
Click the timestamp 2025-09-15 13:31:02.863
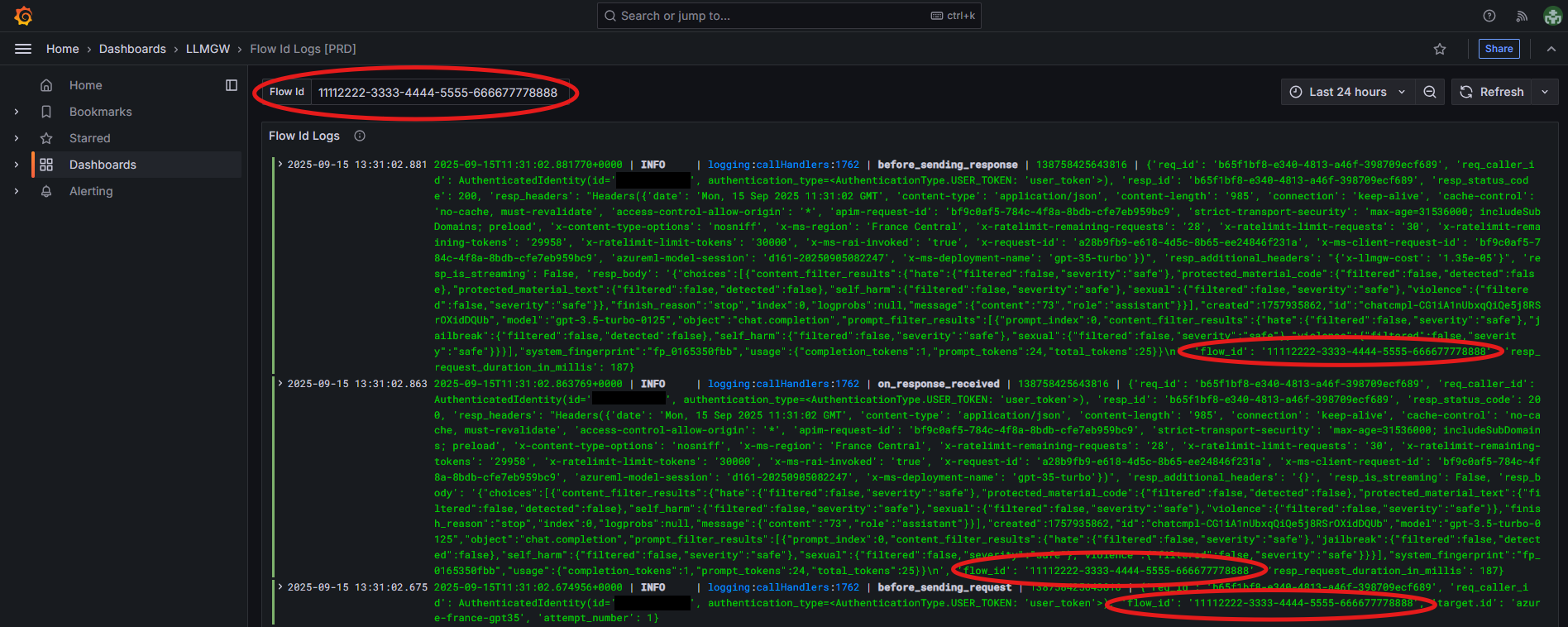[x=357, y=384]
